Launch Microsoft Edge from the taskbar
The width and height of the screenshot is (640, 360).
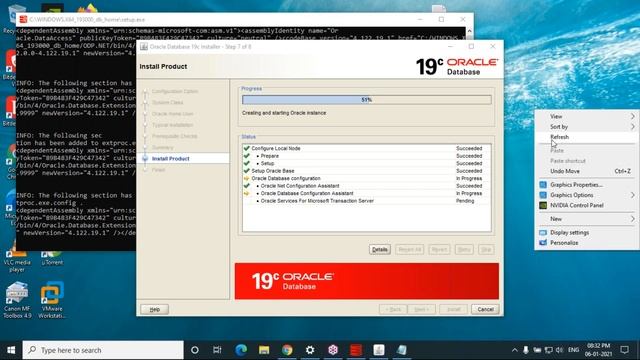241,350
